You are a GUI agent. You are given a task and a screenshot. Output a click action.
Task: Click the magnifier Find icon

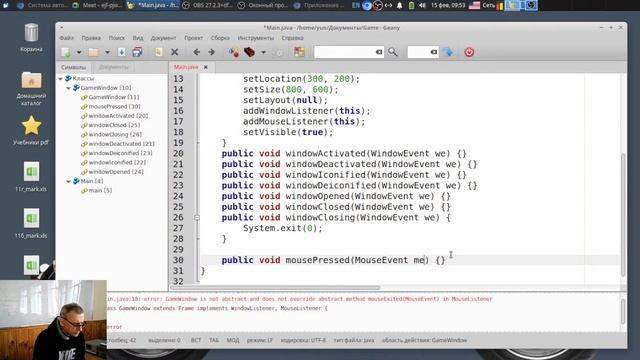393,52
